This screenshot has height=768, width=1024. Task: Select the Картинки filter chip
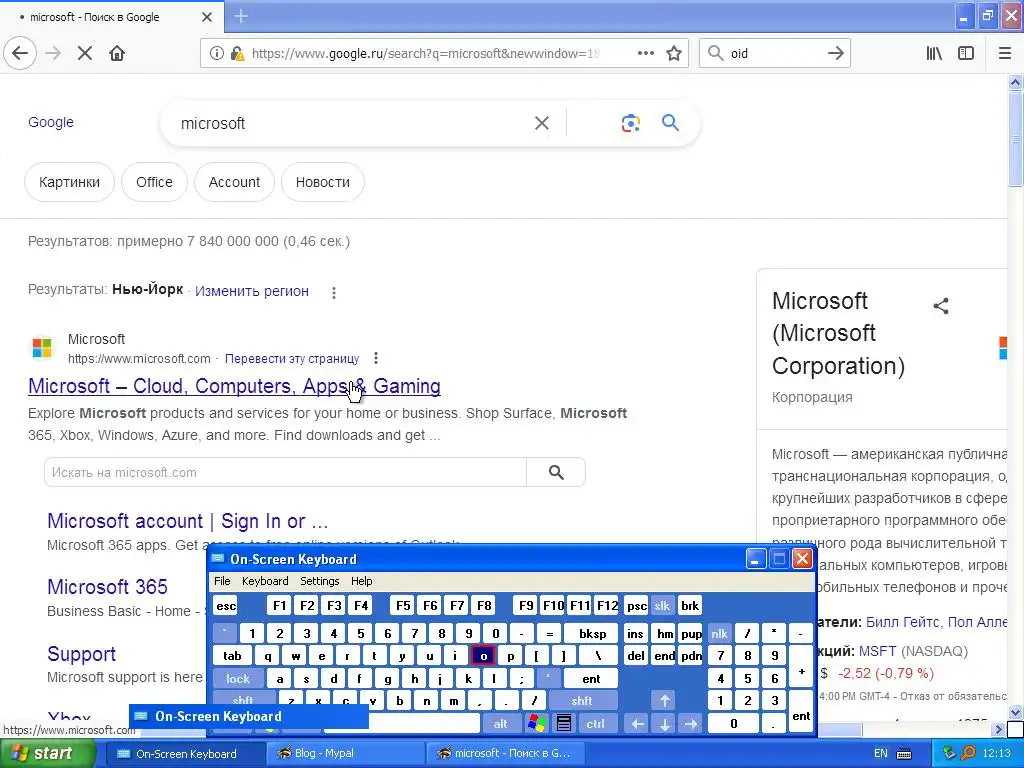coord(69,182)
